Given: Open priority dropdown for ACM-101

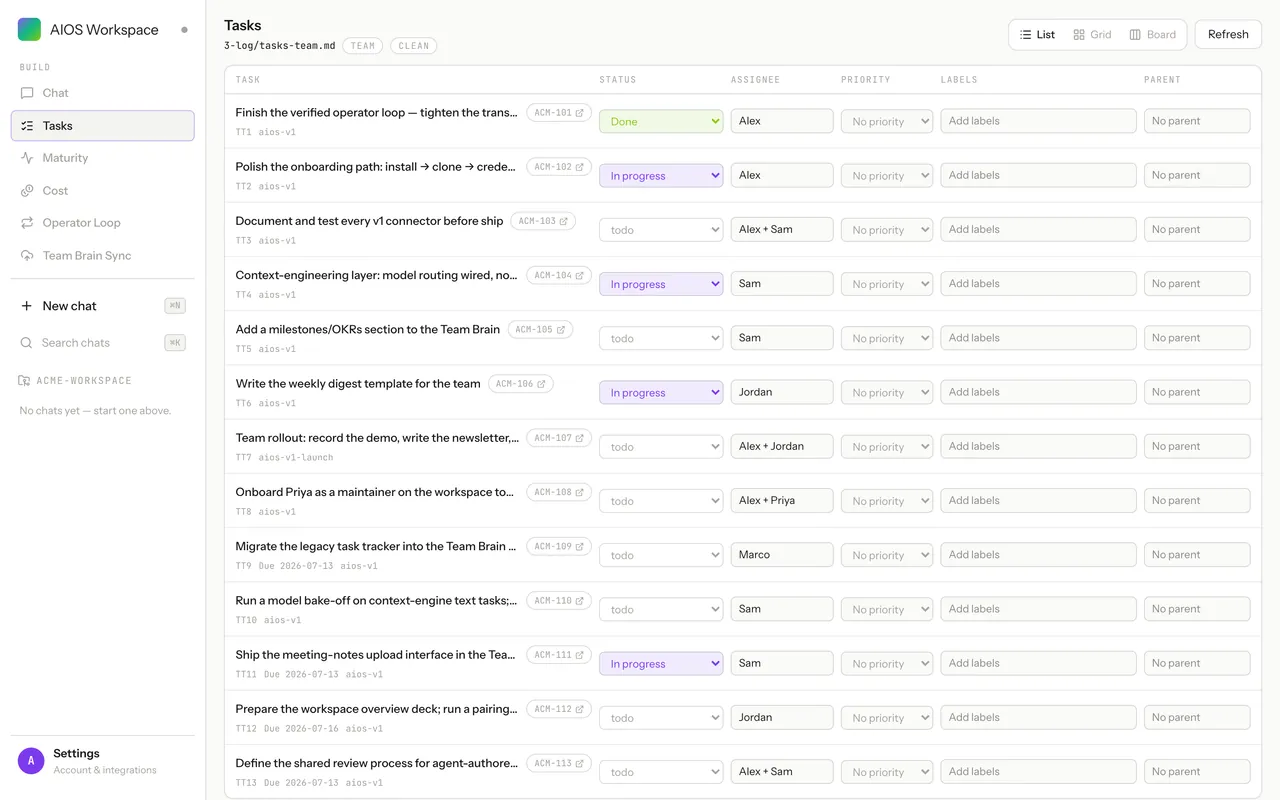Looking at the screenshot, I should tap(887, 121).
